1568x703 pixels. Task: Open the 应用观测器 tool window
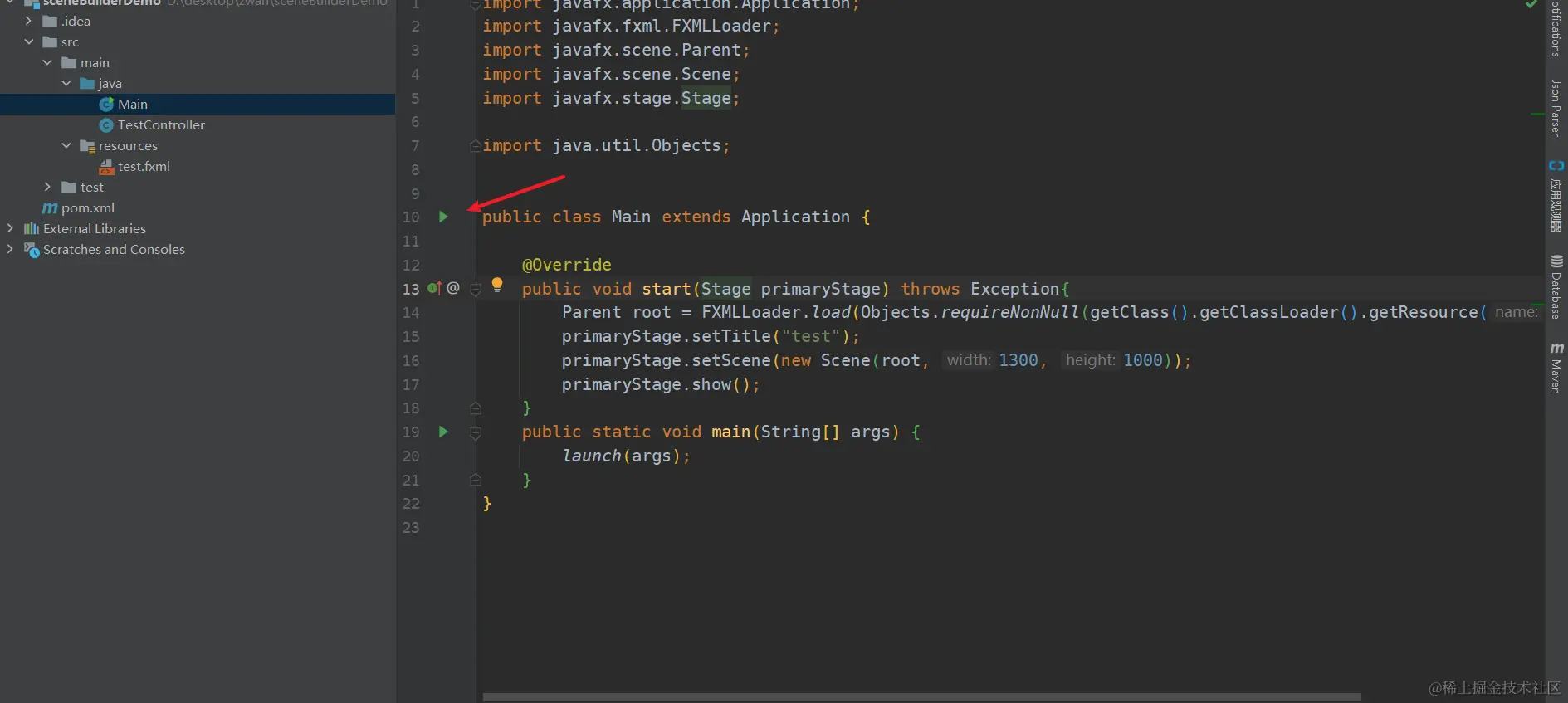[x=1556, y=196]
